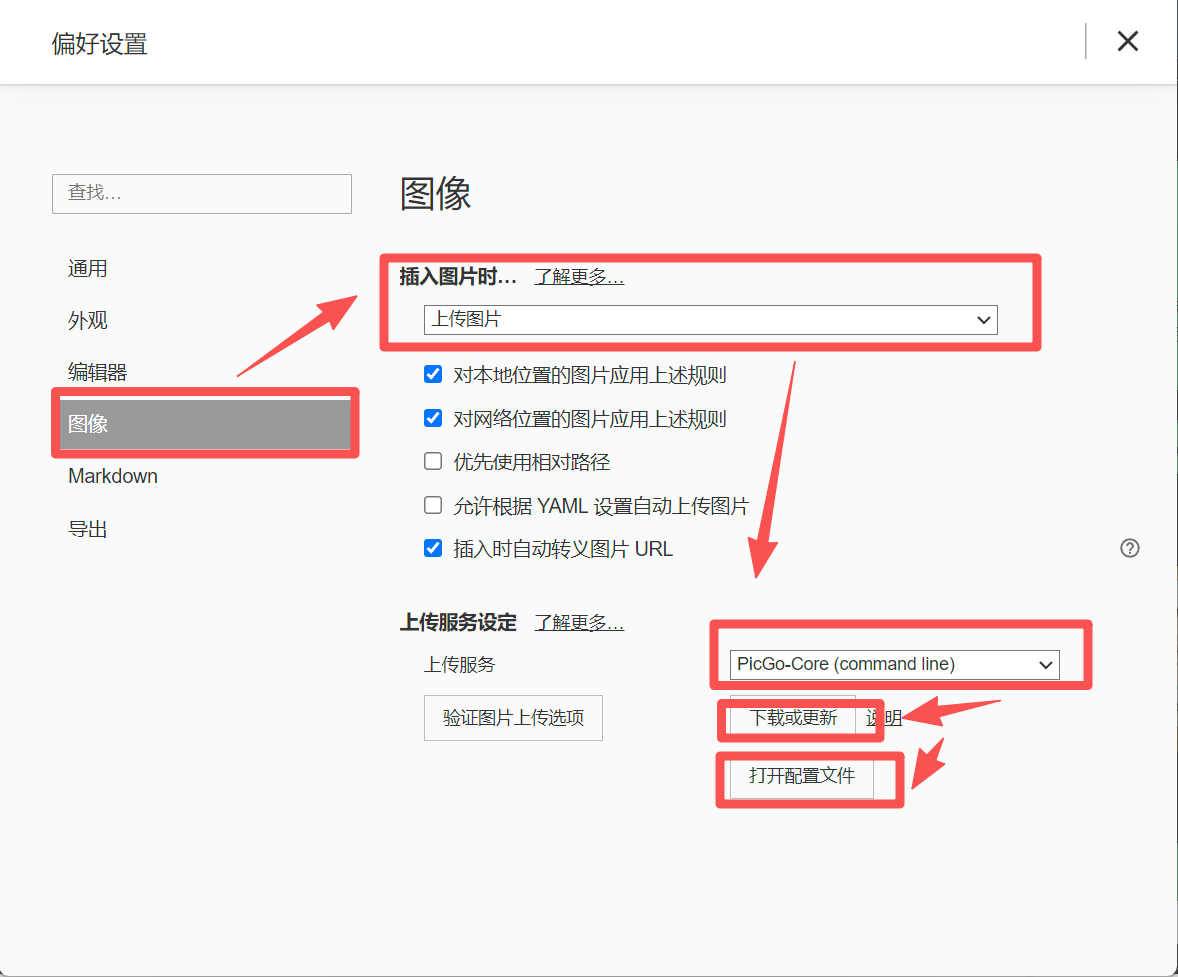Click the 验证图片上传选项 button
Screen dimensions: 1178x977
coord(513,718)
